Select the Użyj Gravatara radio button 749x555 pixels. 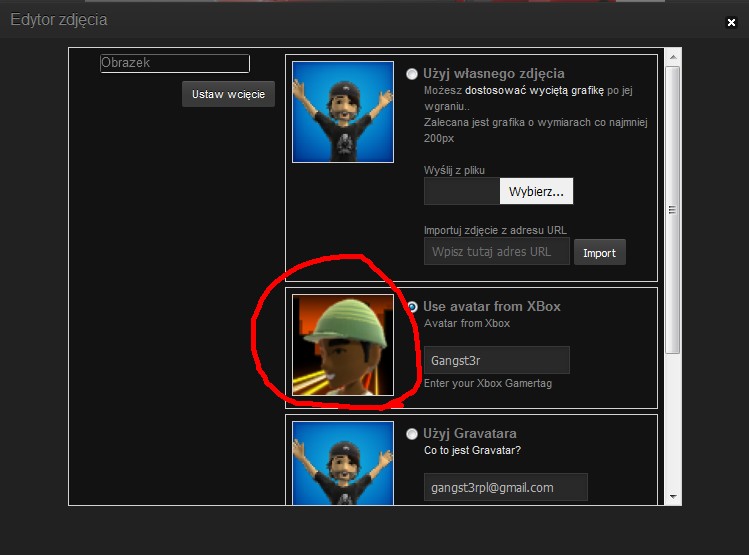[x=413, y=434]
